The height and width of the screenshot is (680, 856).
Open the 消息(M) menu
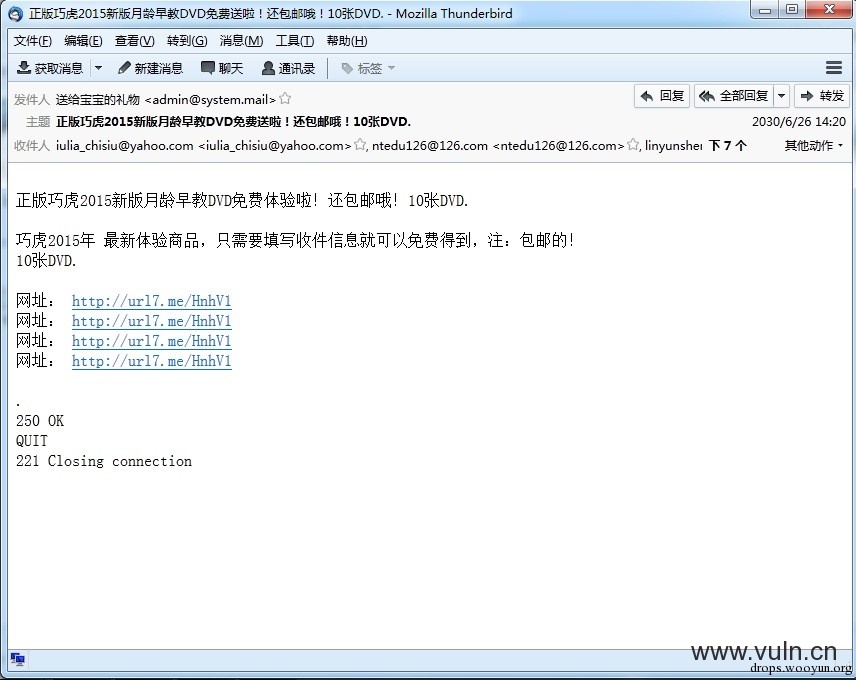click(x=241, y=41)
